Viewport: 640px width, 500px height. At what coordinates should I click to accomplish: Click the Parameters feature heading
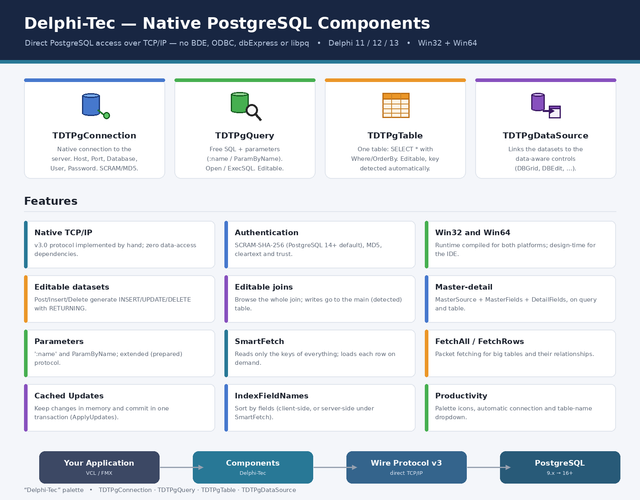pyautogui.click(x=59, y=341)
